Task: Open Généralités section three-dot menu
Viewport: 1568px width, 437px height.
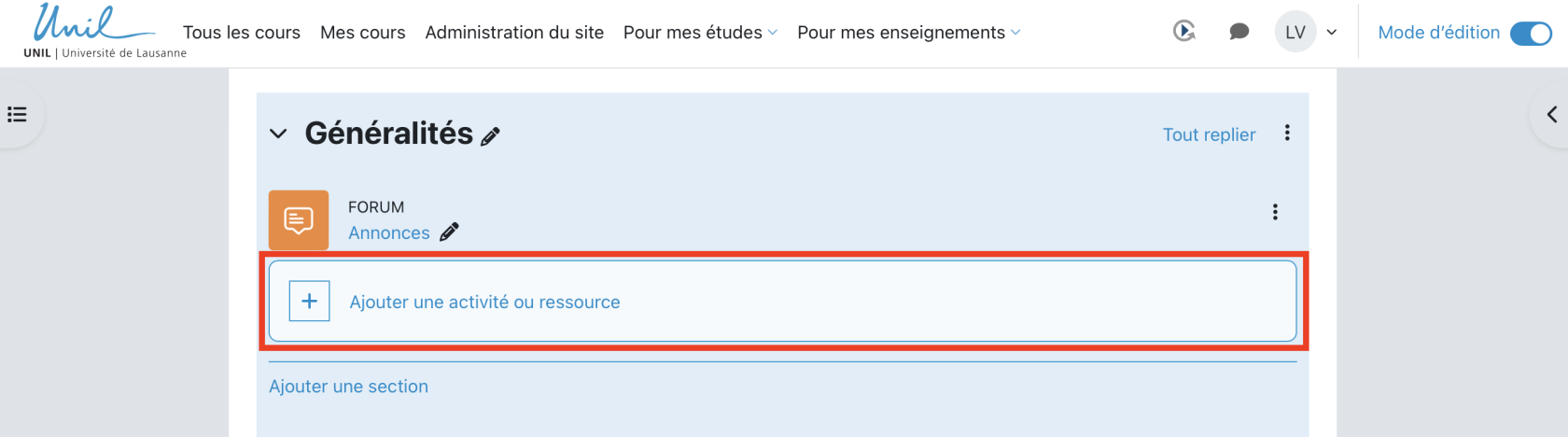Action: click(x=1287, y=134)
